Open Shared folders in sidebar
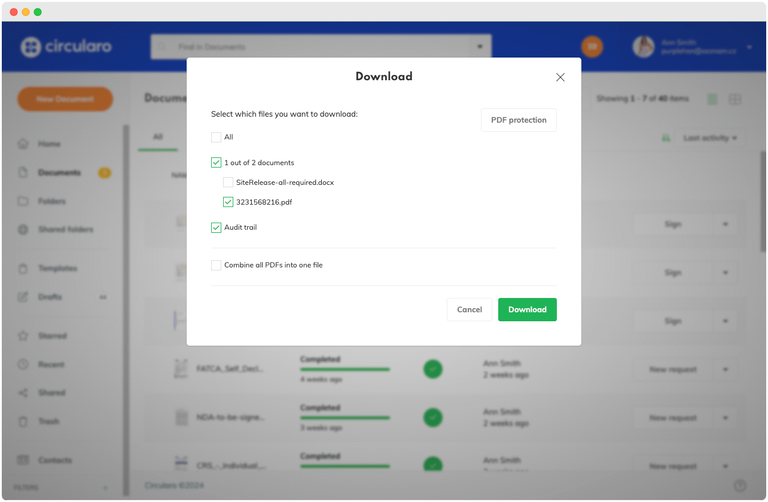The width and height of the screenshot is (768, 502). 65,230
